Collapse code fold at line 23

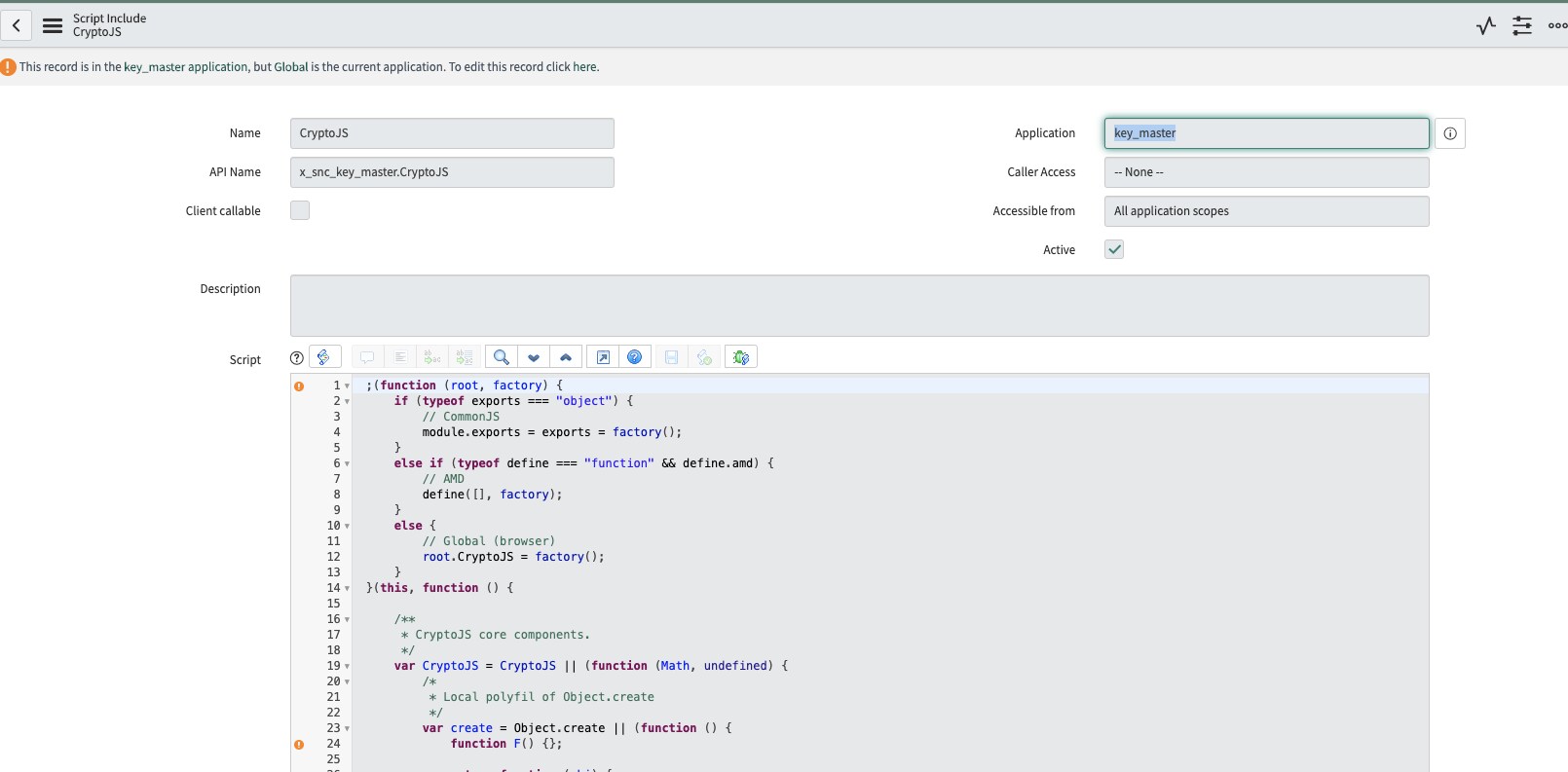click(347, 728)
